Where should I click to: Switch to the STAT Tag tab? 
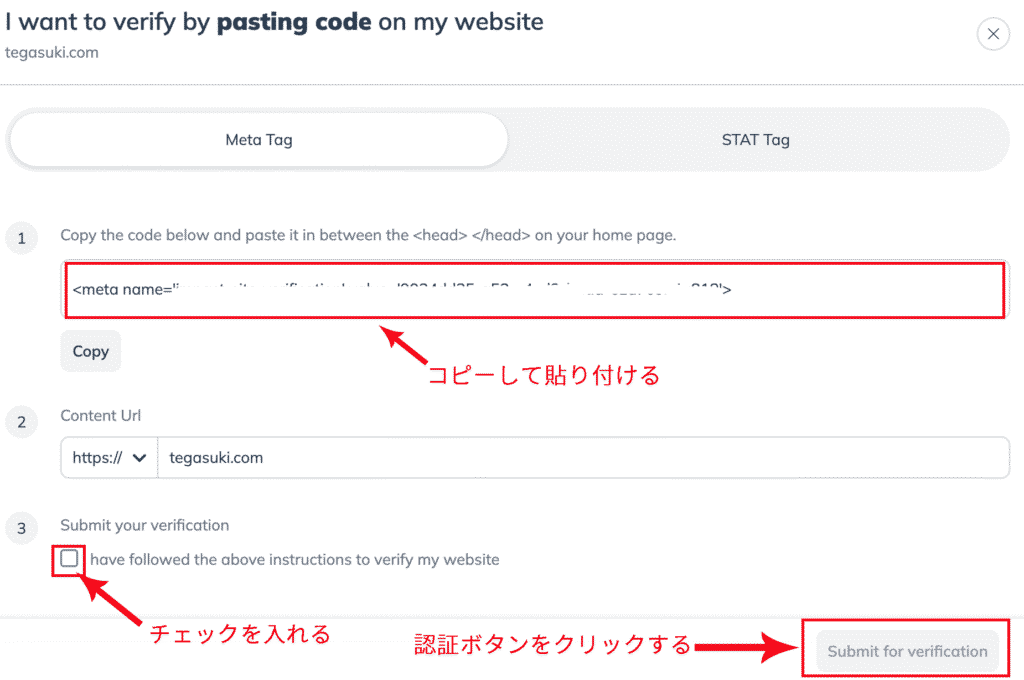755,140
